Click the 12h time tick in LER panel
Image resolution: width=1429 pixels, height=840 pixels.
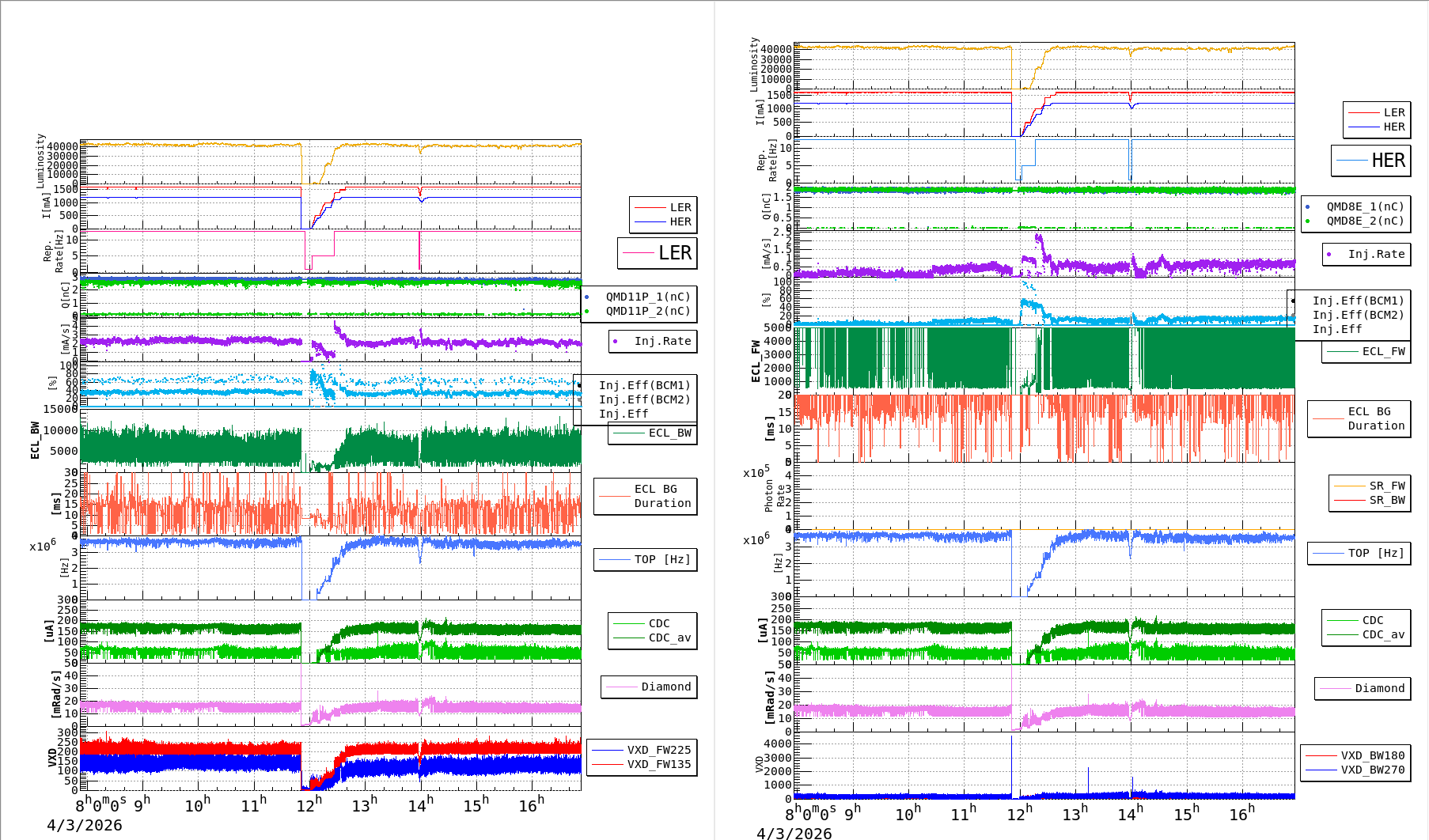click(309, 804)
